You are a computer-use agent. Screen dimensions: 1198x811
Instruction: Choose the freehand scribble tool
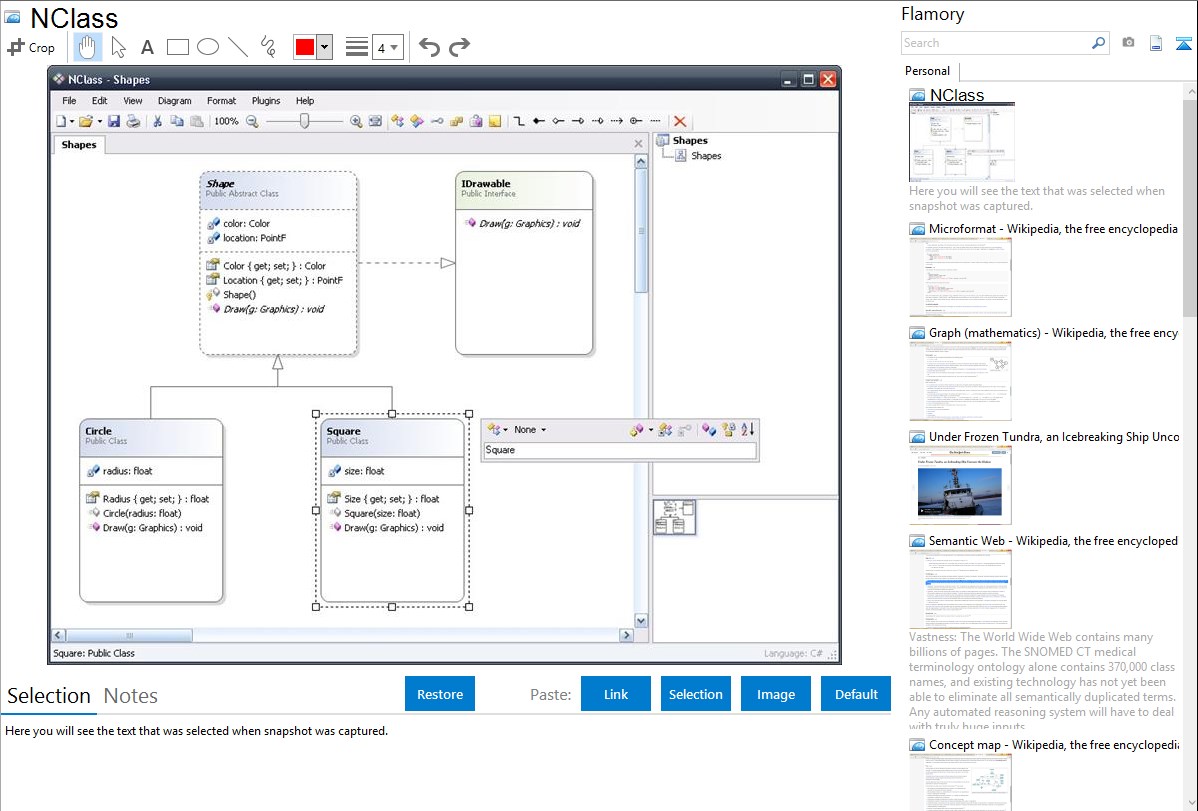(268, 47)
